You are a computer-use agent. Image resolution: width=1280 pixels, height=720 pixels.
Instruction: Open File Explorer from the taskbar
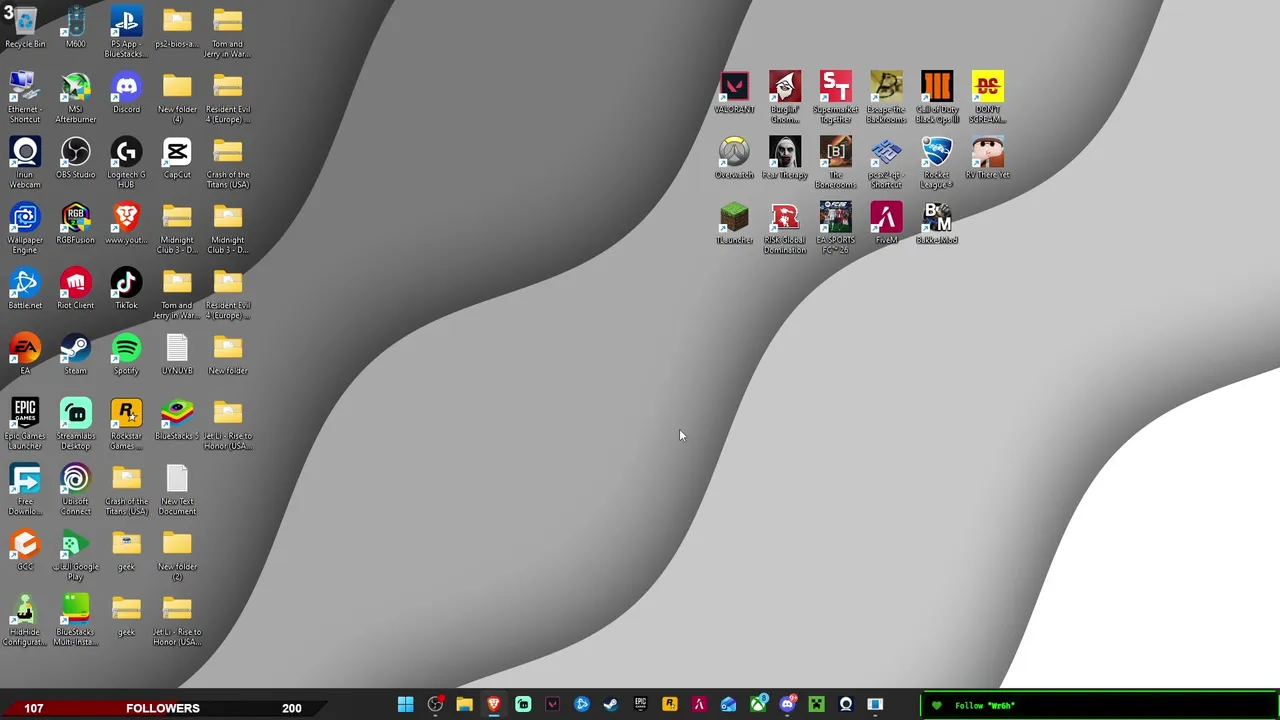464,705
